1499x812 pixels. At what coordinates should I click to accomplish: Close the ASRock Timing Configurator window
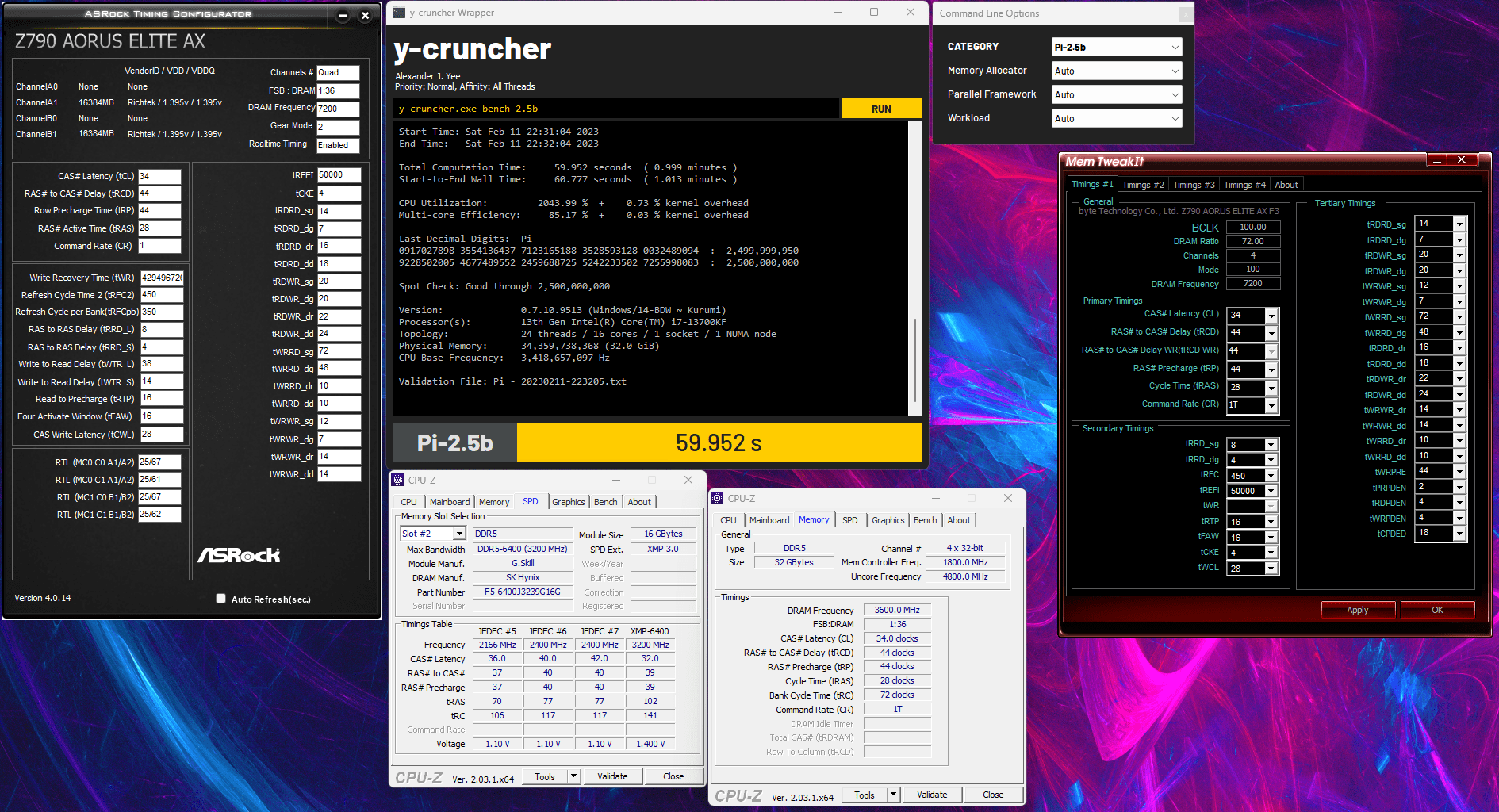[x=365, y=15]
